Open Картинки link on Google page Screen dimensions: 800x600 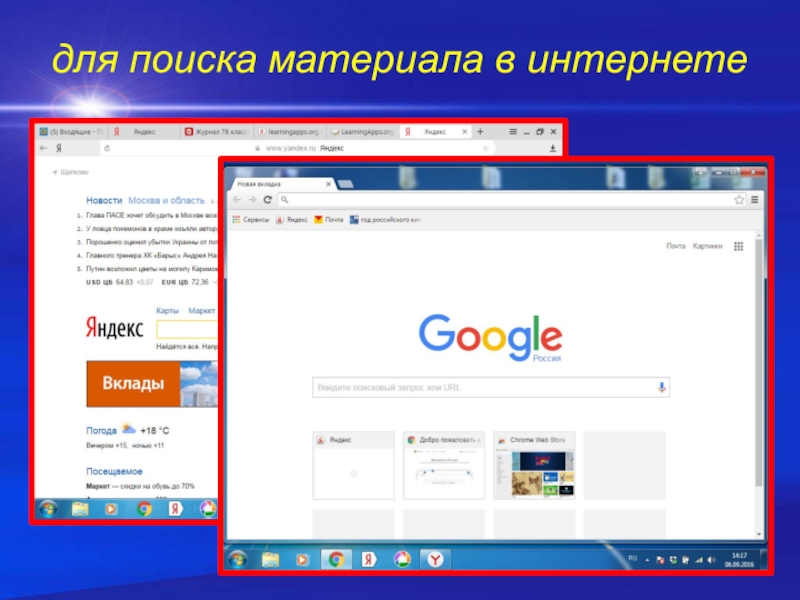[x=707, y=246]
